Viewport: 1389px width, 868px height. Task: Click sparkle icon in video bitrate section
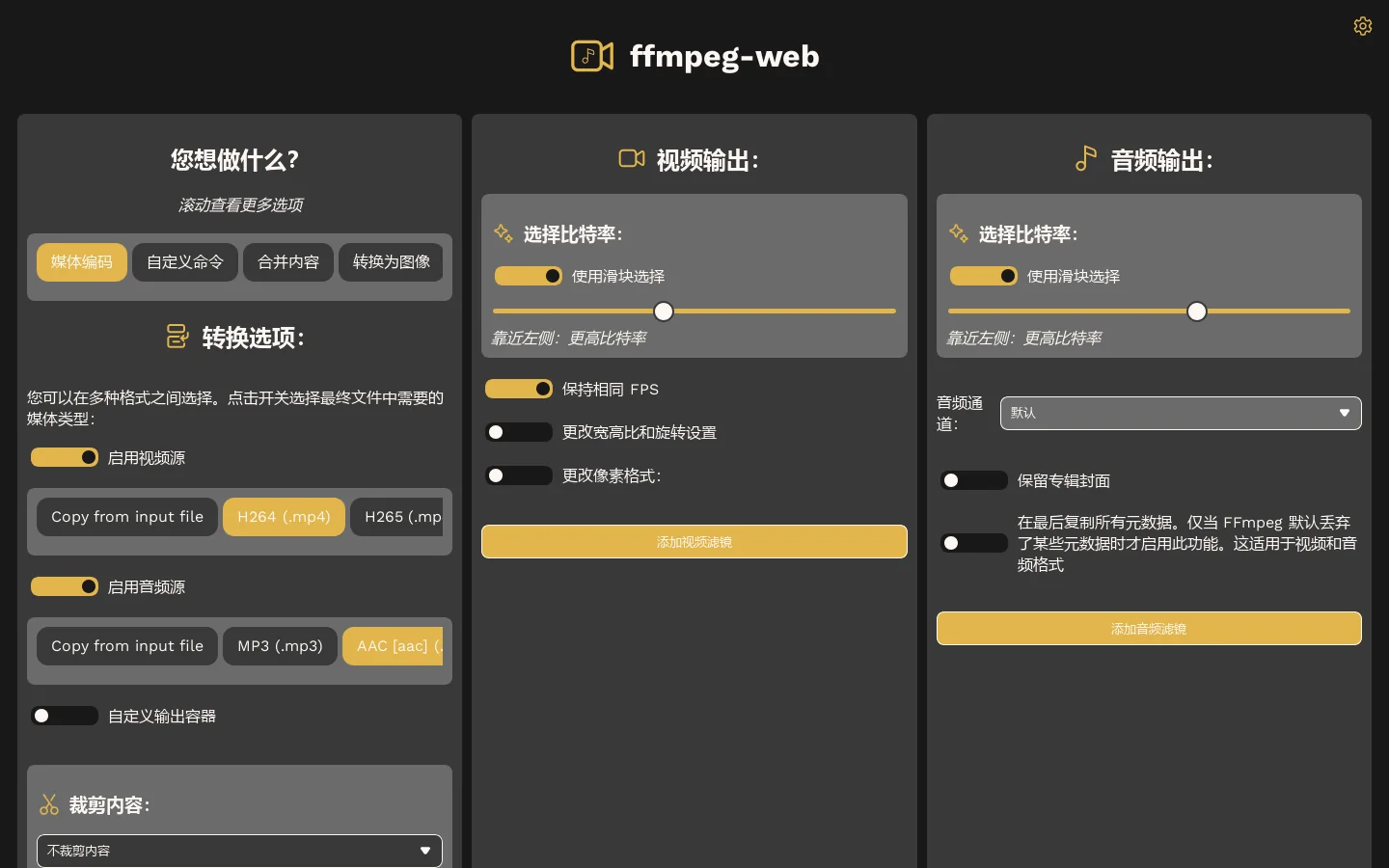point(504,233)
